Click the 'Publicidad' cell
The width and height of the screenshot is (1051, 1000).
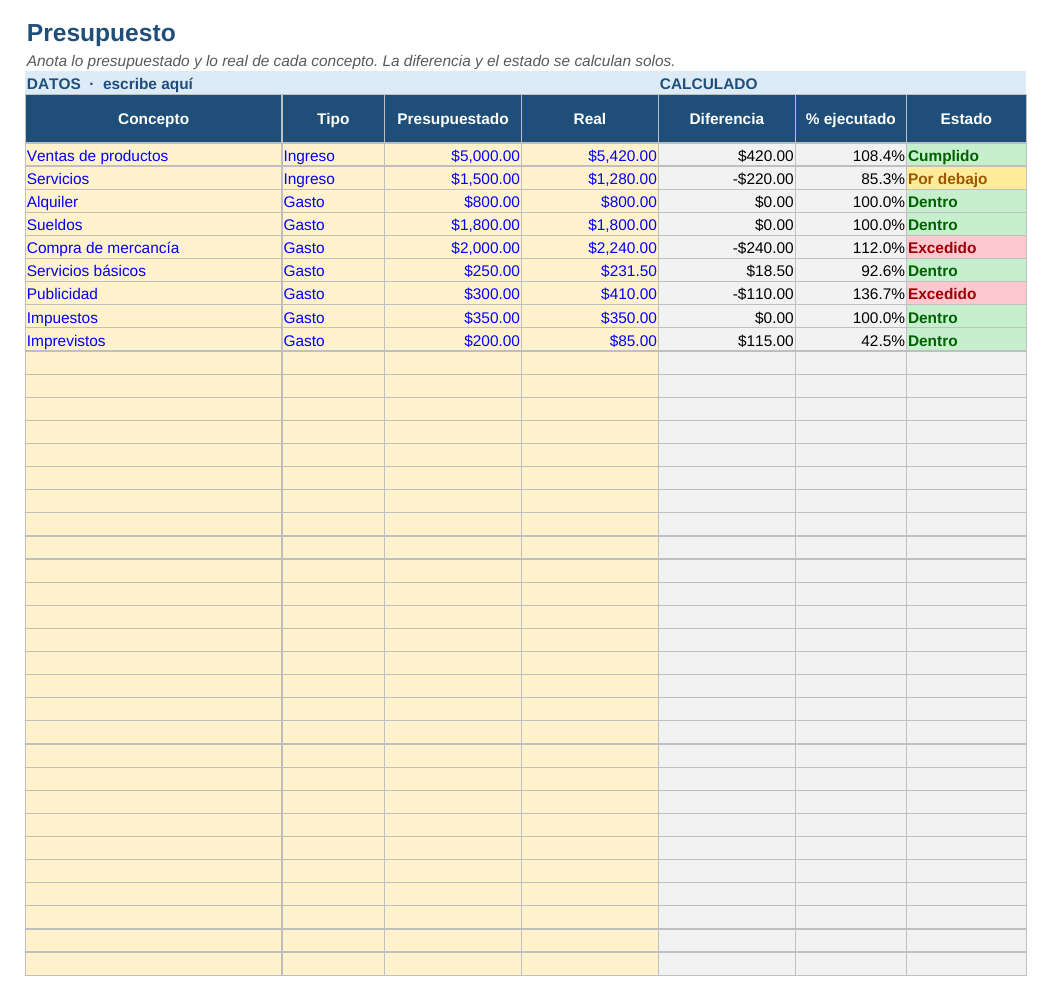(x=153, y=294)
